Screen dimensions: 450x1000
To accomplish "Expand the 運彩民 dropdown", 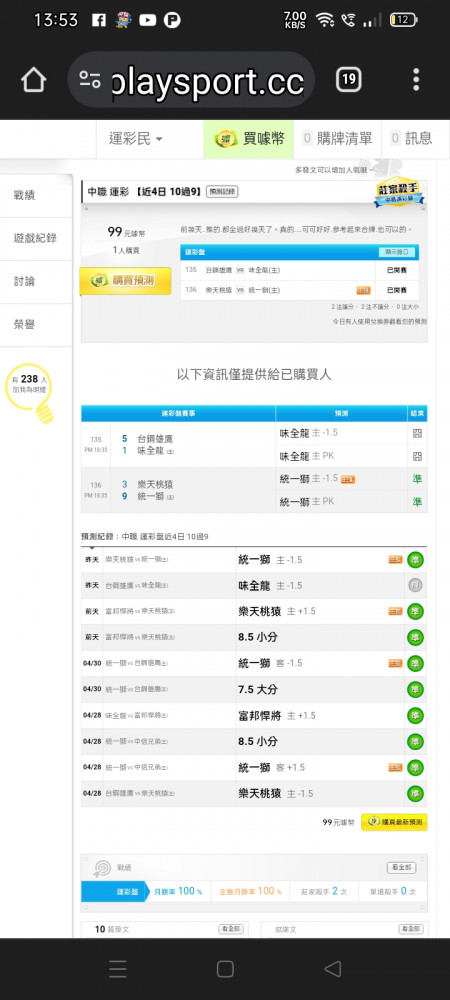I will pos(136,138).
